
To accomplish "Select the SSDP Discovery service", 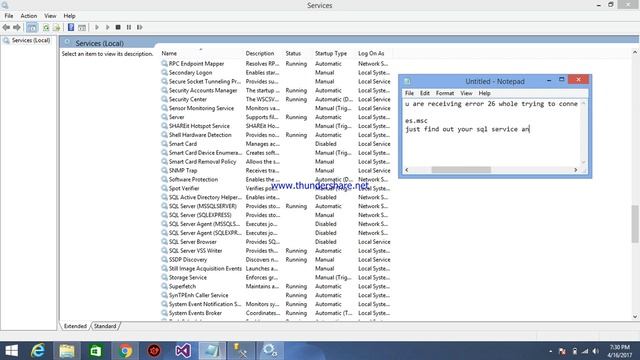I will pos(188,260).
